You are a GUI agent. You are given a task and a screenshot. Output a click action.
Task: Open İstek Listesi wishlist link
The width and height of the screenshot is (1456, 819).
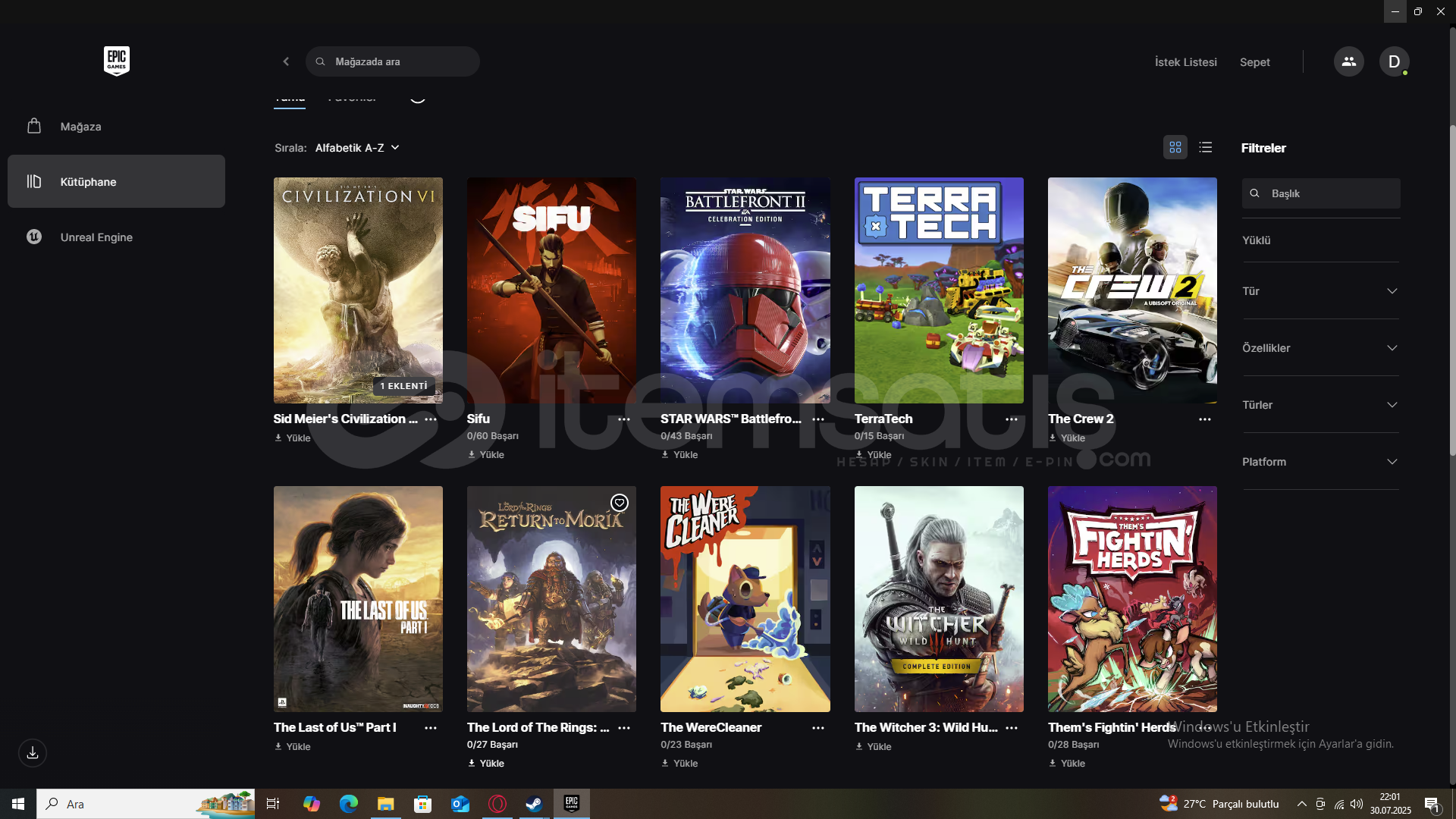point(1185,62)
